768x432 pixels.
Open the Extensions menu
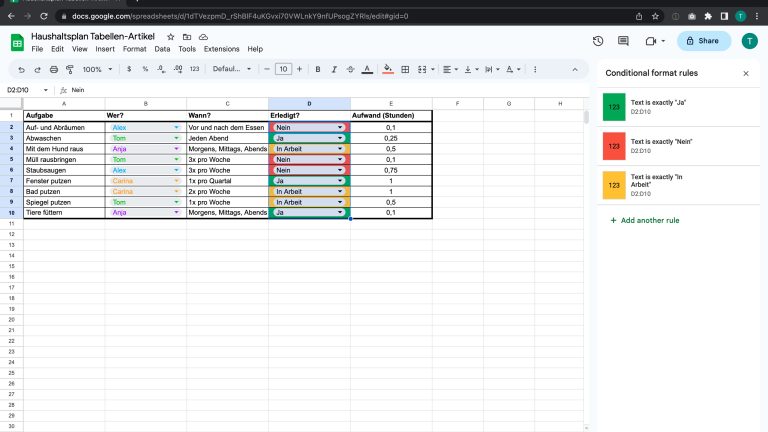click(221, 49)
